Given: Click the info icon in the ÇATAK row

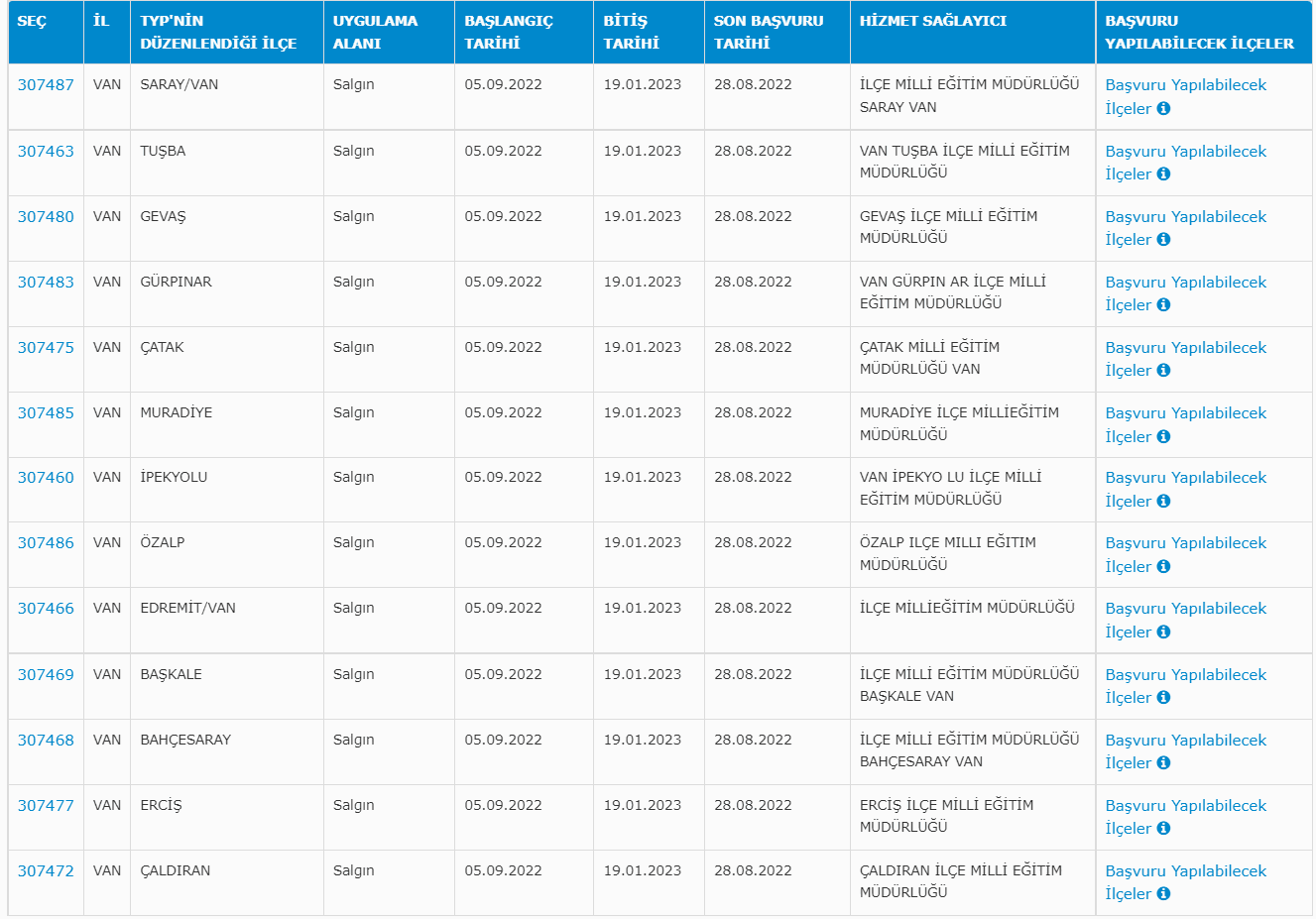Looking at the screenshot, I should tap(1163, 371).
